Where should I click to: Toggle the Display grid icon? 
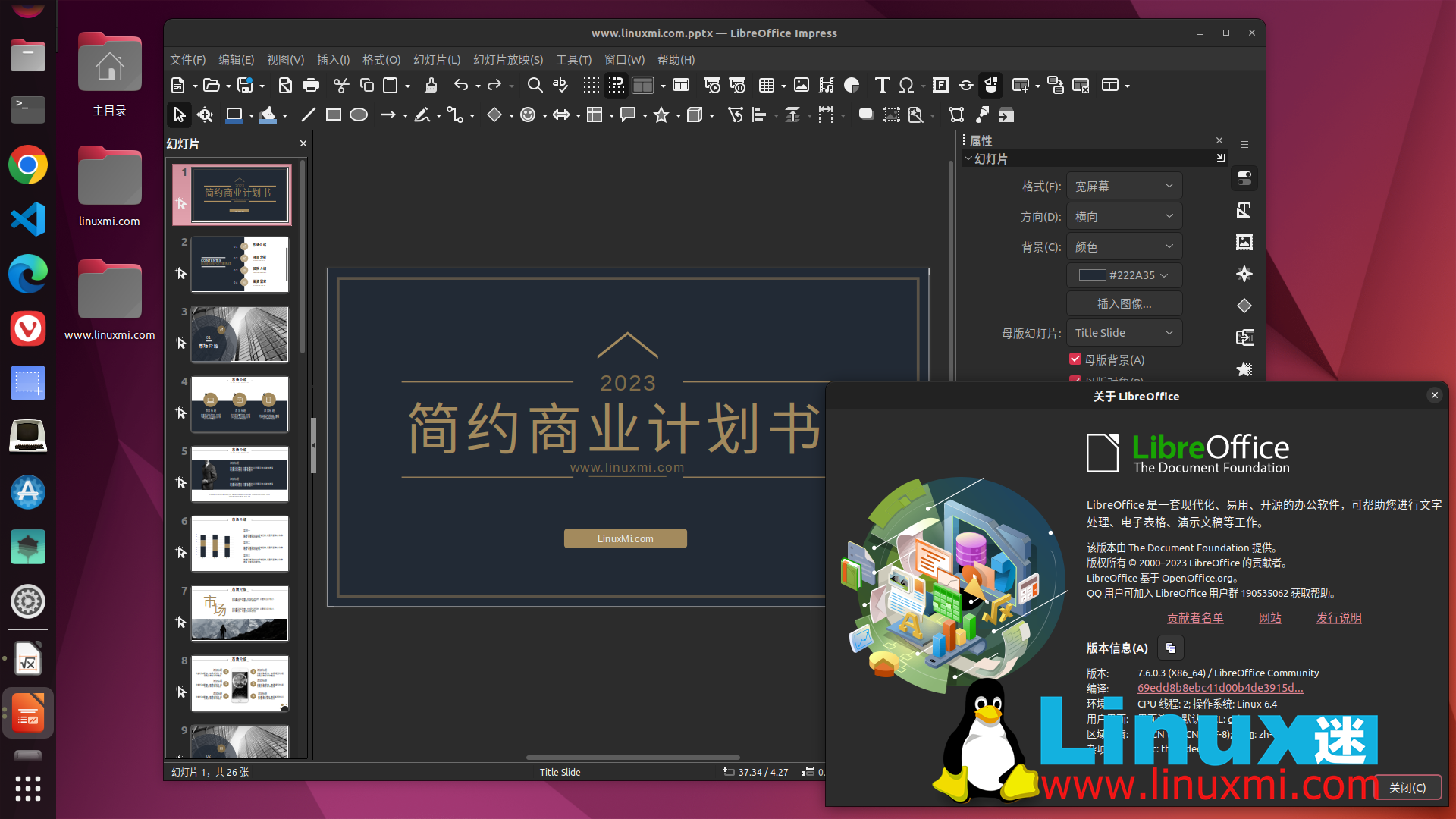[x=591, y=85]
